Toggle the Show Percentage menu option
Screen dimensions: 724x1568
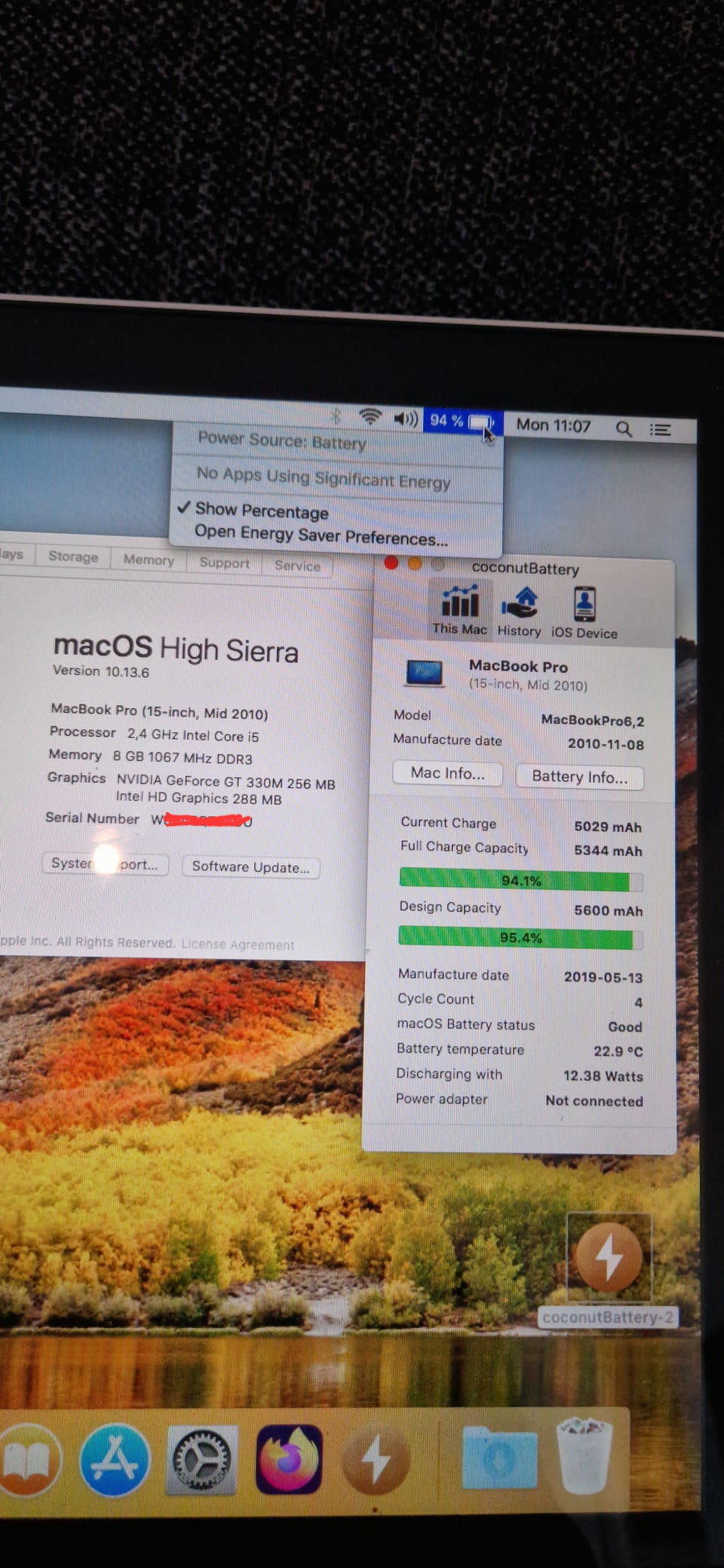pyautogui.click(x=262, y=511)
